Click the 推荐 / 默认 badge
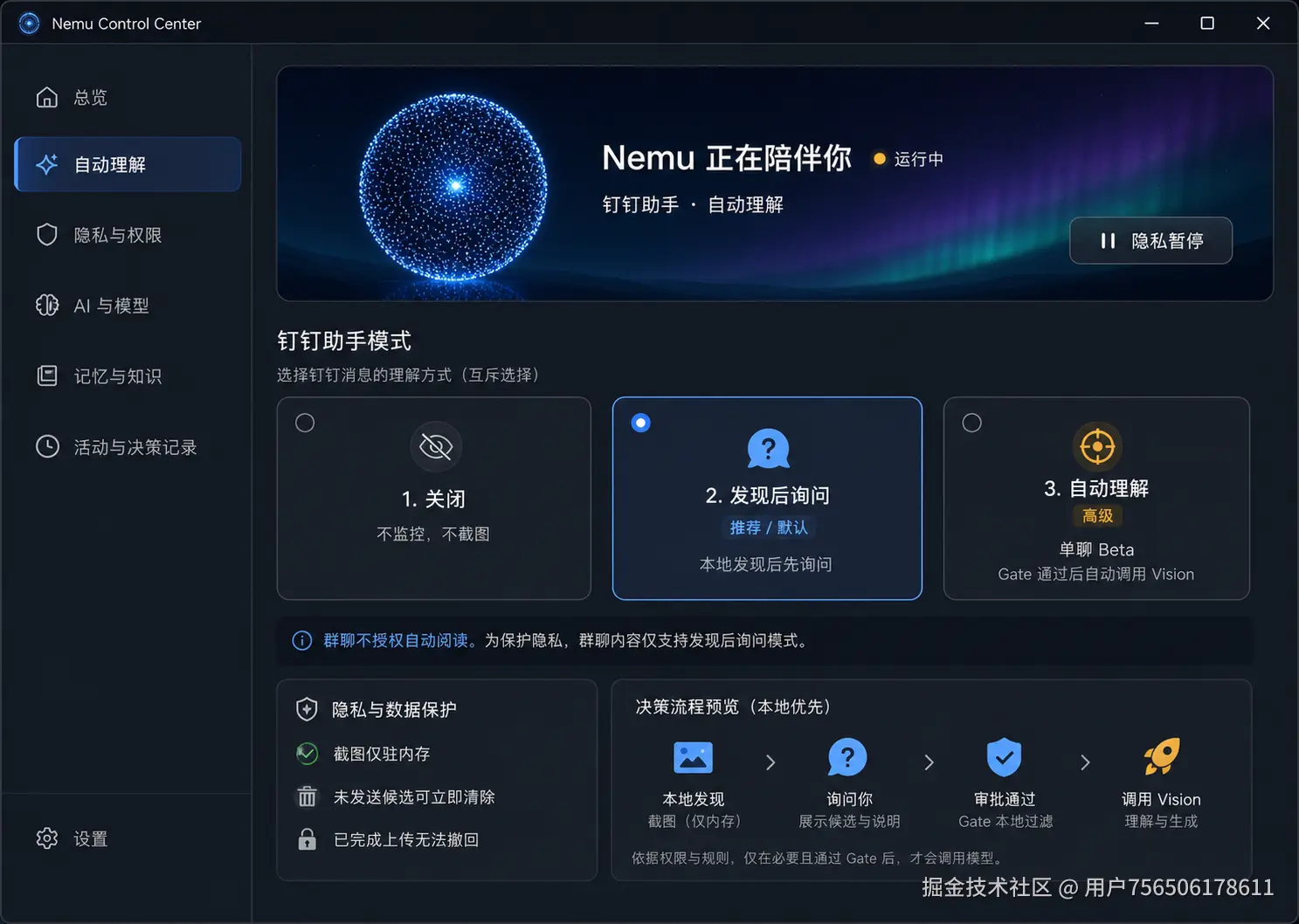 769,528
